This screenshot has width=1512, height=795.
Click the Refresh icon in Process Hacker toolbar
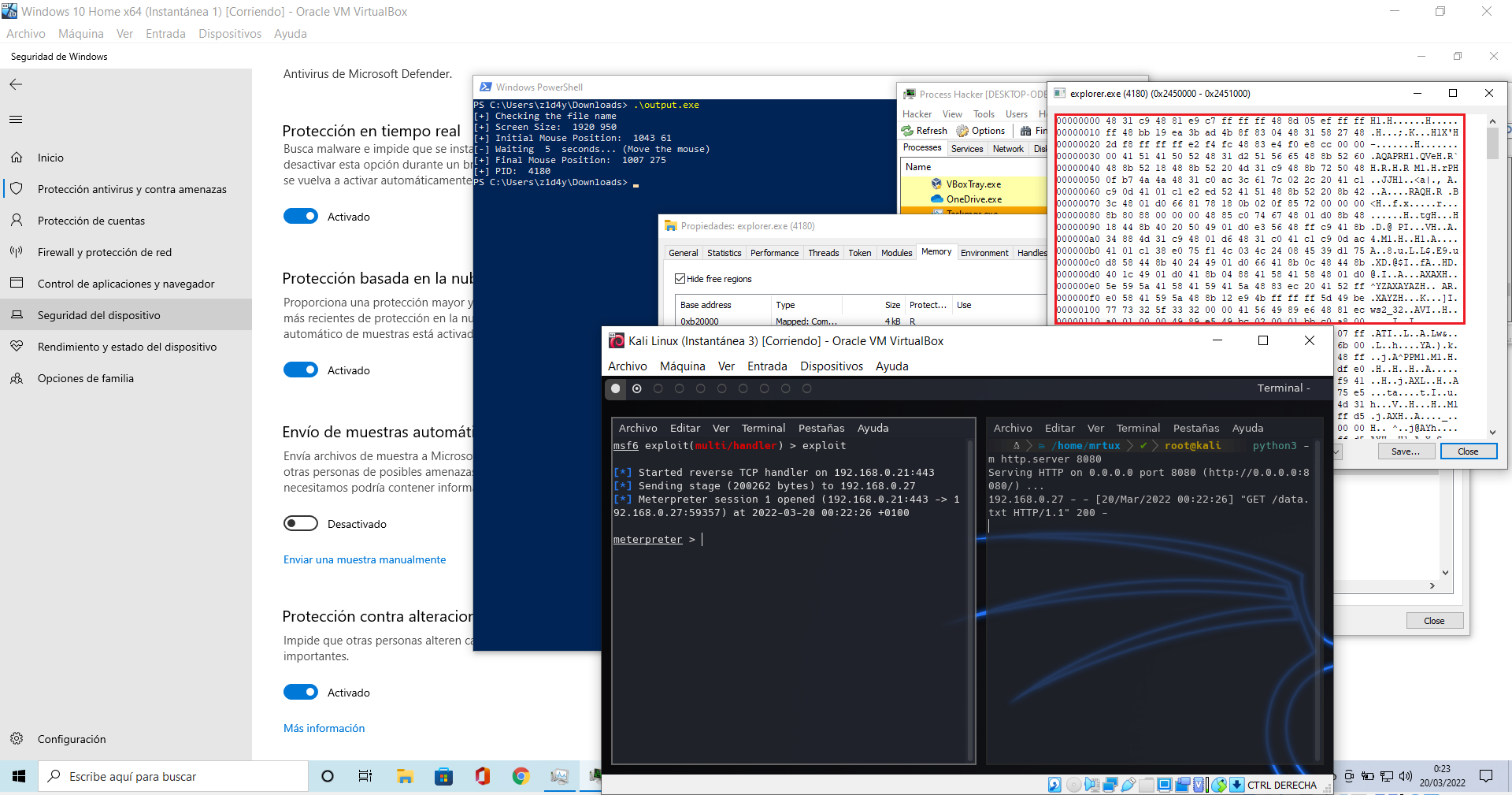(x=907, y=131)
